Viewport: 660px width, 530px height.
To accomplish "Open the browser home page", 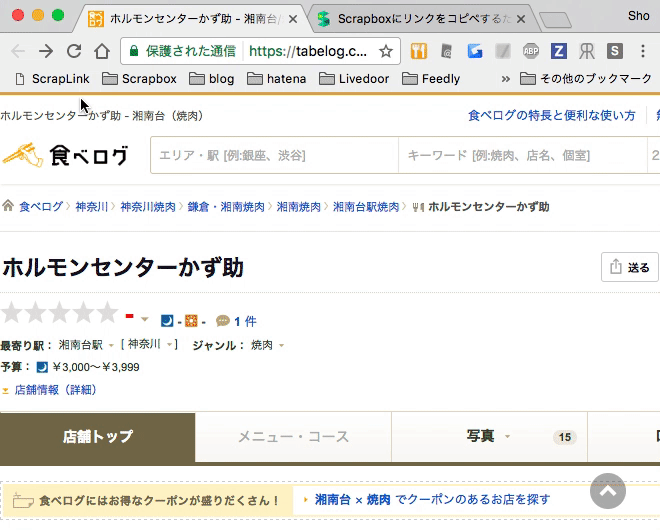I will point(102,51).
